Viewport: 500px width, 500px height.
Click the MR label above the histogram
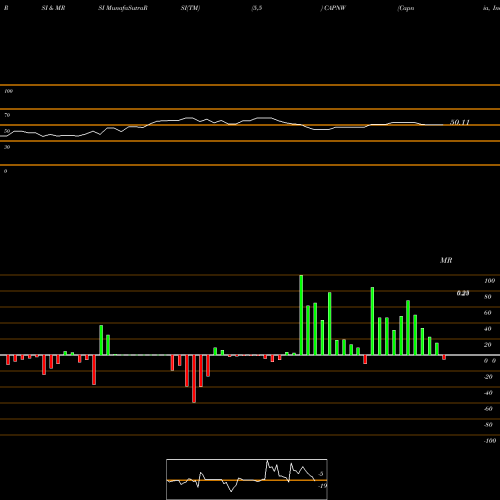click(446, 260)
